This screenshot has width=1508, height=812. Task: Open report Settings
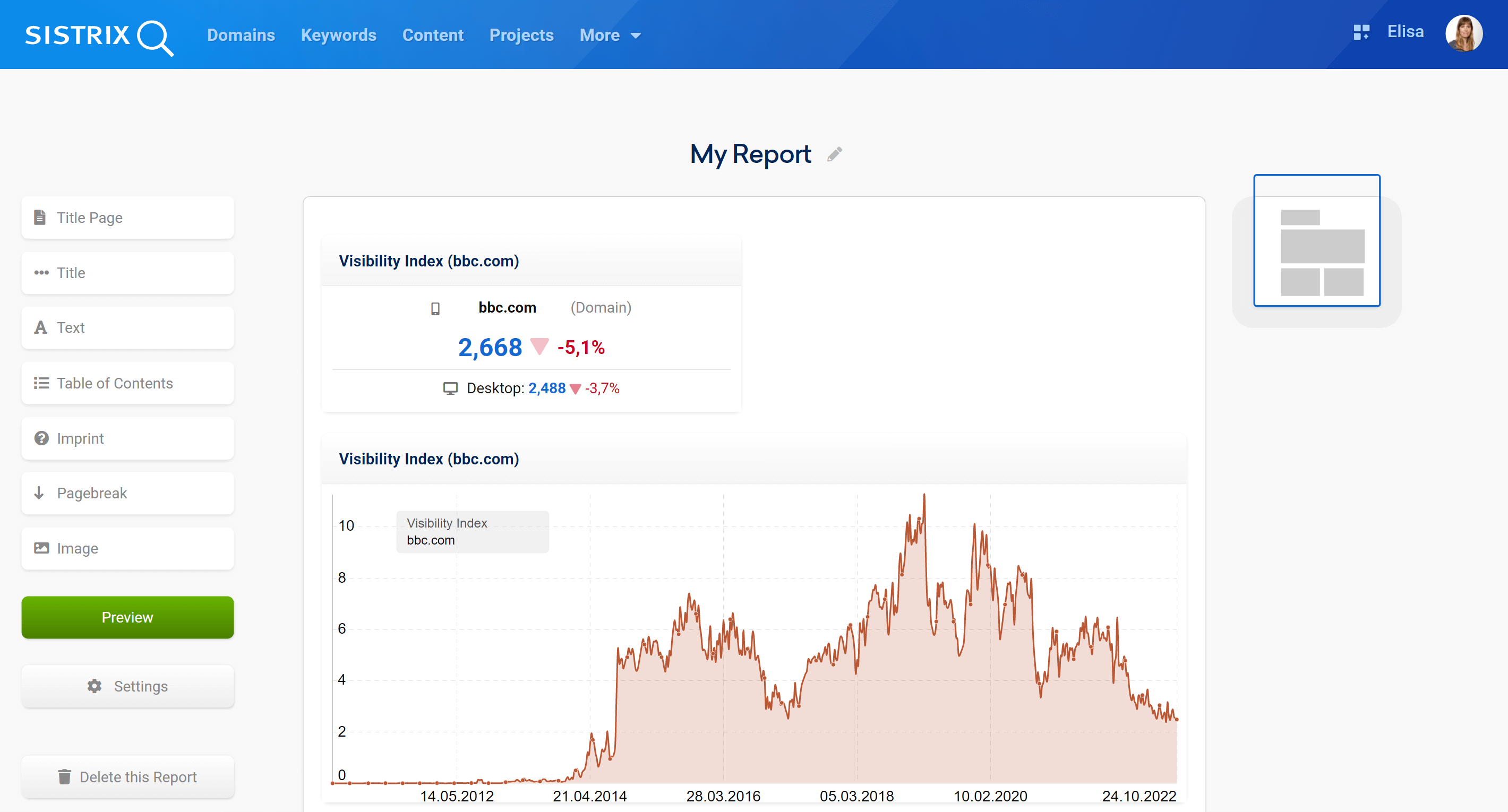127,686
